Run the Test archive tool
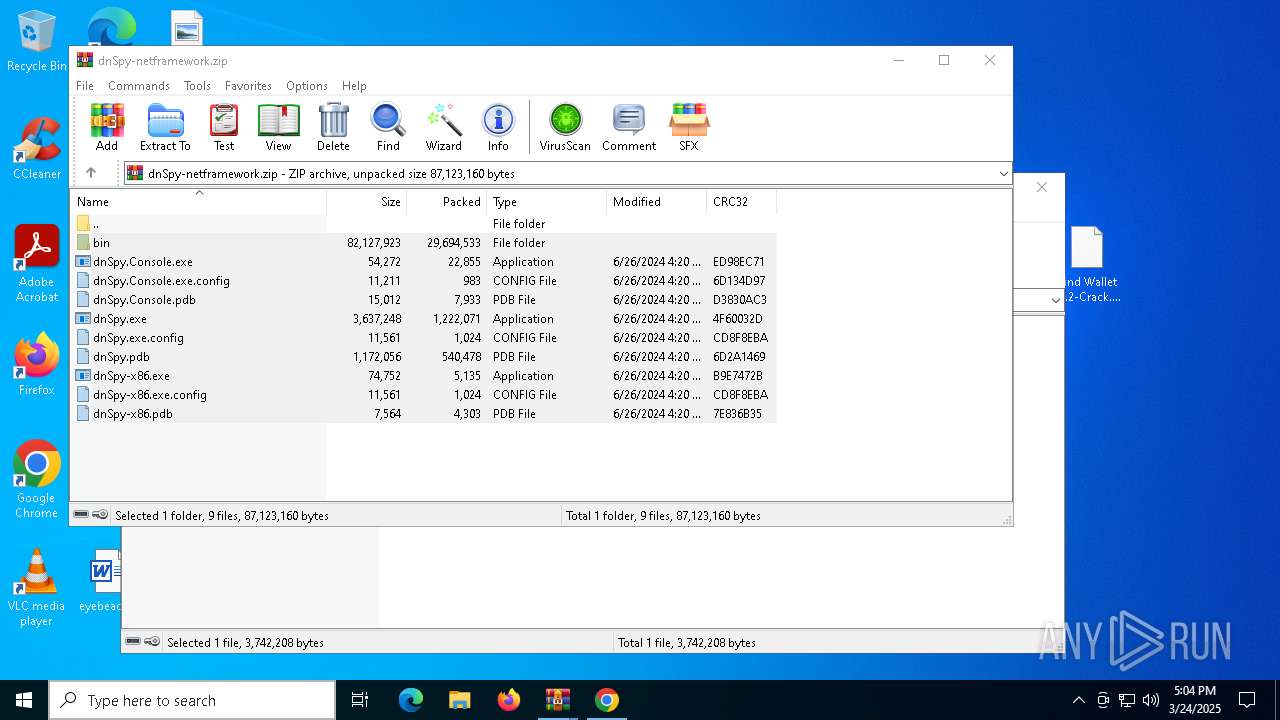This screenshot has height=720, width=1280. [x=224, y=127]
